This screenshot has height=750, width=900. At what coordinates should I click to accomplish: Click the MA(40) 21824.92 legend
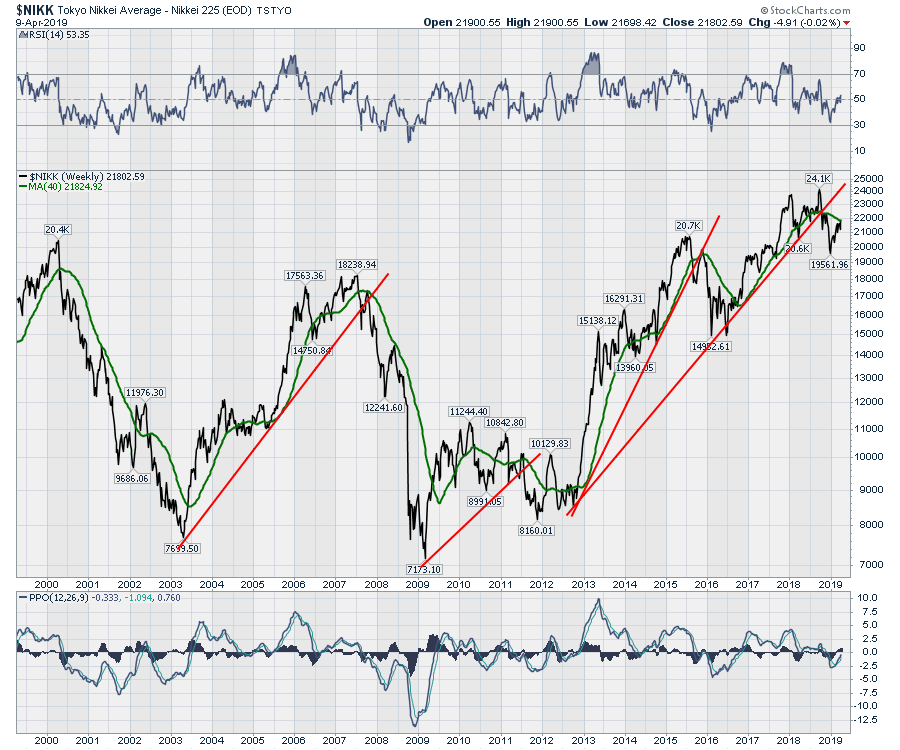click(x=65, y=187)
